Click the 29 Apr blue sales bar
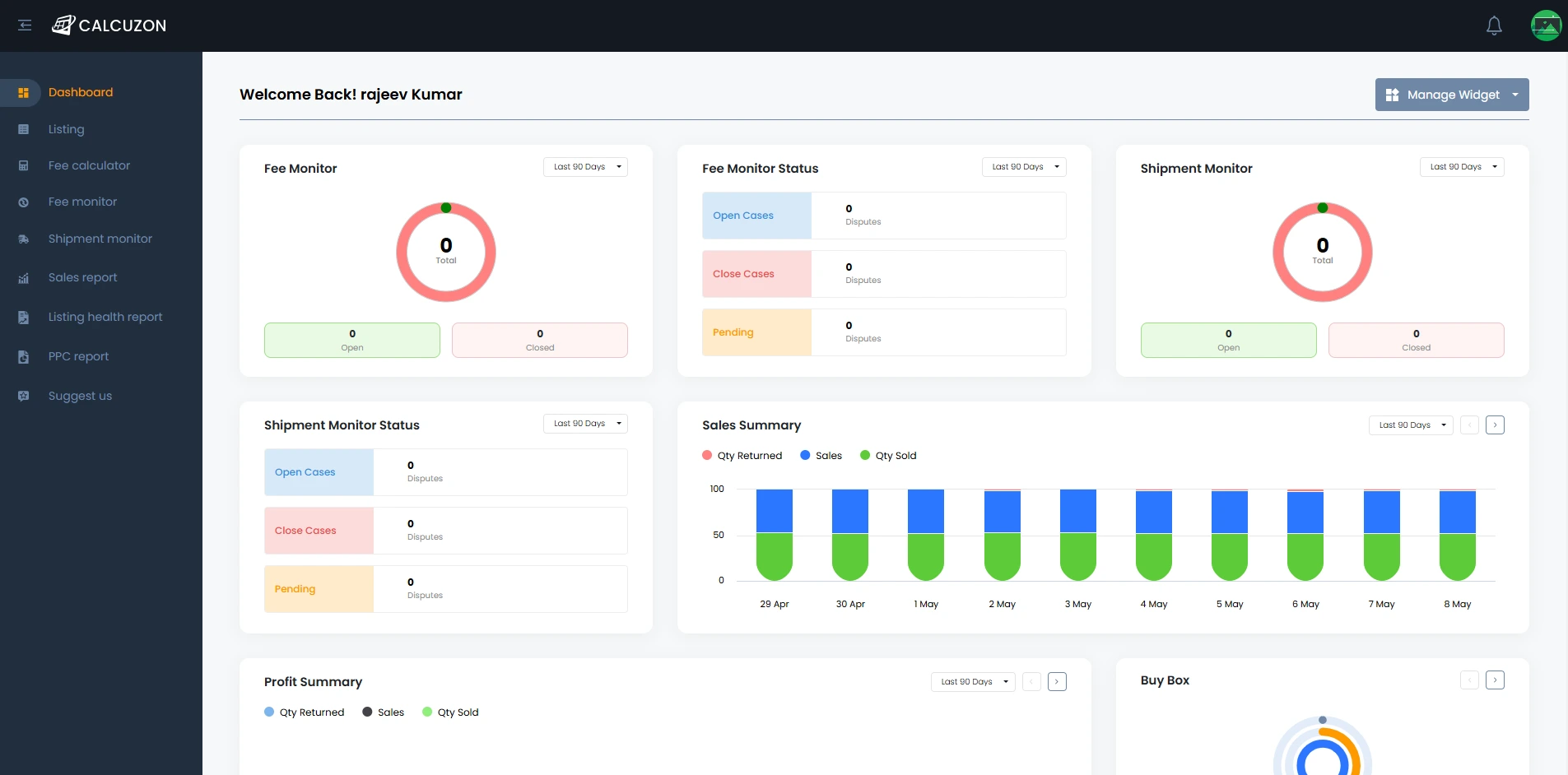 pyautogui.click(x=774, y=511)
